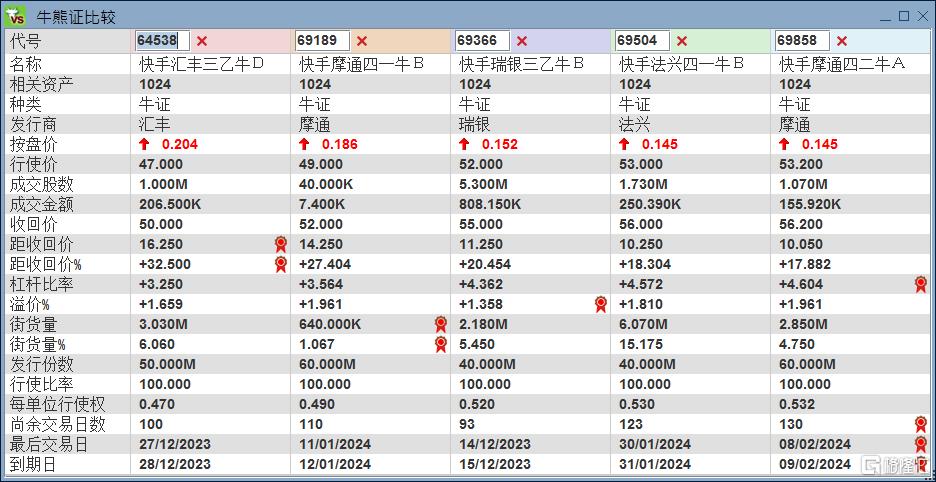This screenshot has height=482, width=936.
Task: Click the up arrow in 快手摩通四二牛A's price cell
Action: coord(784,144)
